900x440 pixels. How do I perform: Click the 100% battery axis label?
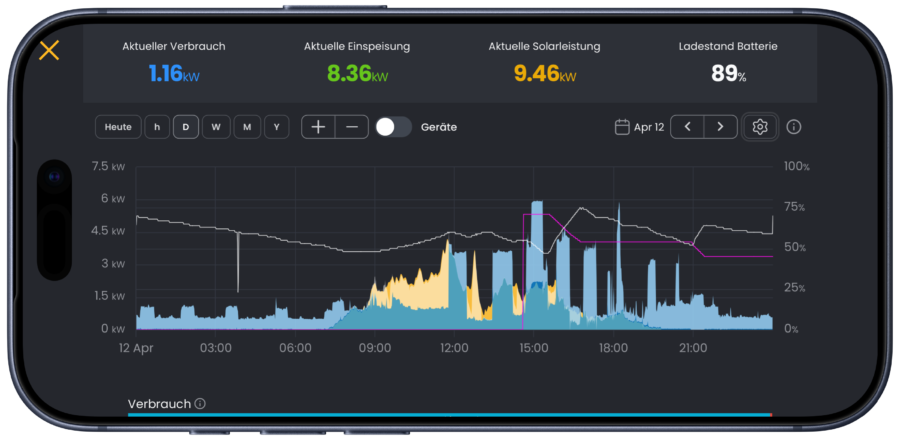coord(797,167)
